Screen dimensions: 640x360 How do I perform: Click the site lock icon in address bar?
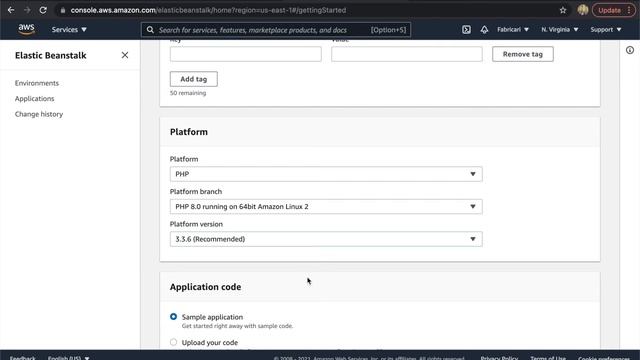coord(62,10)
